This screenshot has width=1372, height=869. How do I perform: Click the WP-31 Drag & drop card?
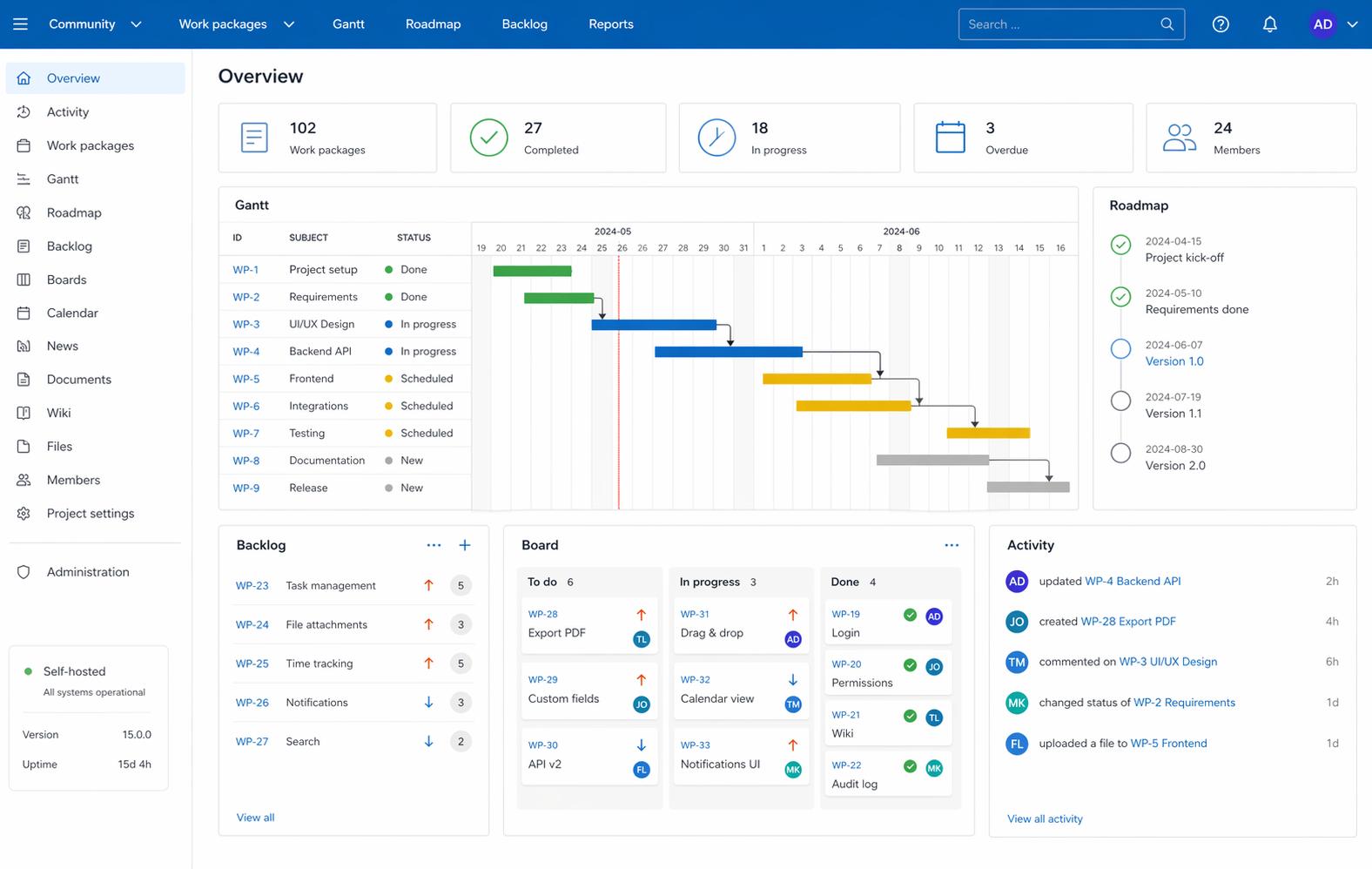741,625
